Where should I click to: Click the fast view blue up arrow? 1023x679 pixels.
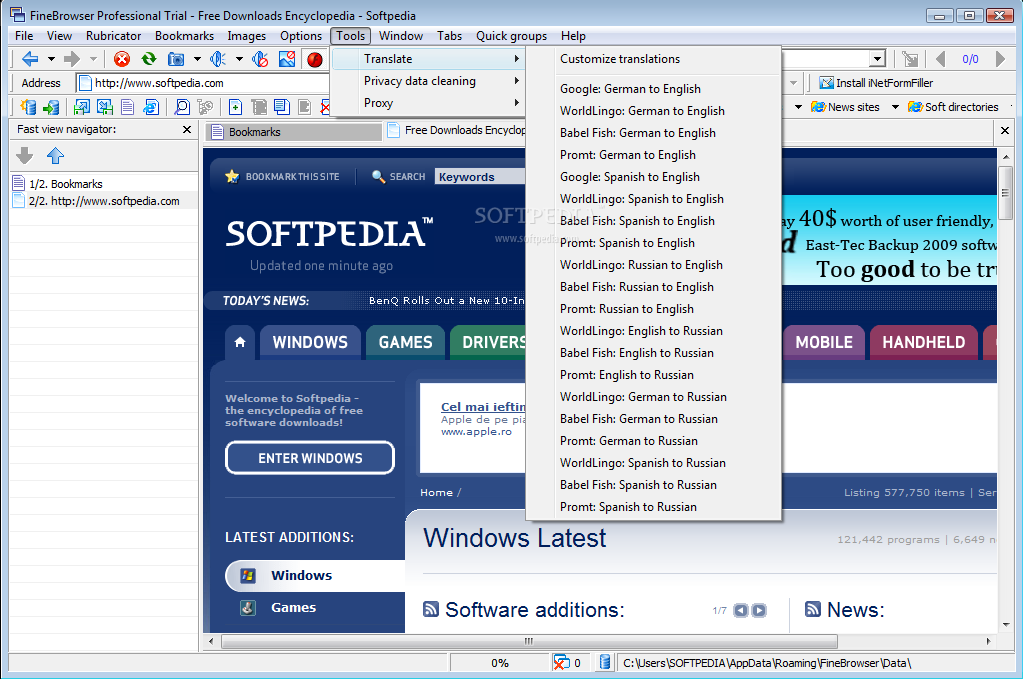(x=55, y=155)
